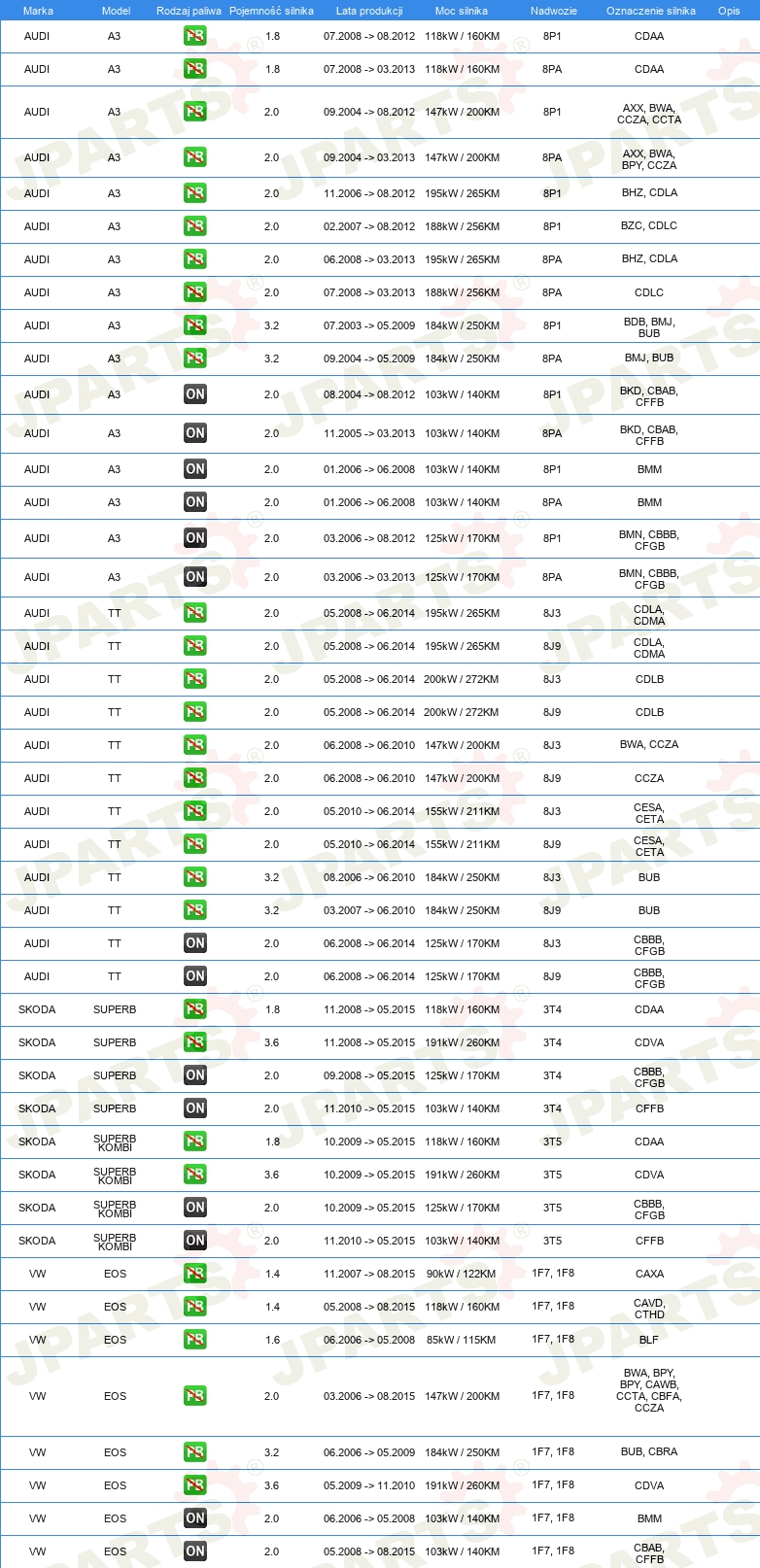Click 'SKODA' in Superb Kombi 103kW CFFB row
This screenshot has height=1568, width=760.
(37, 1241)
